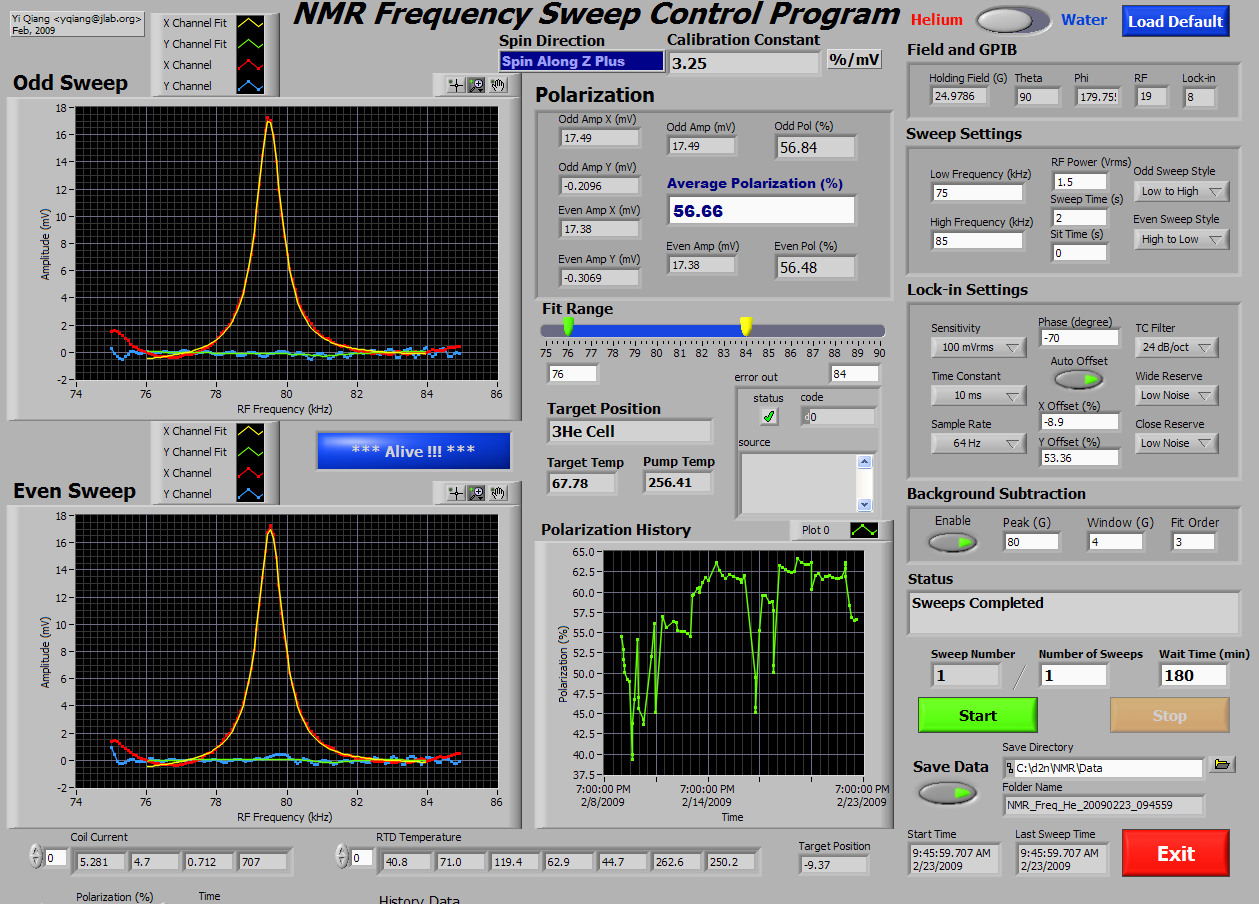This screenshot has width=1259, height=904.
Task: Click the Background Peak (G) field
Action: 1031,541
